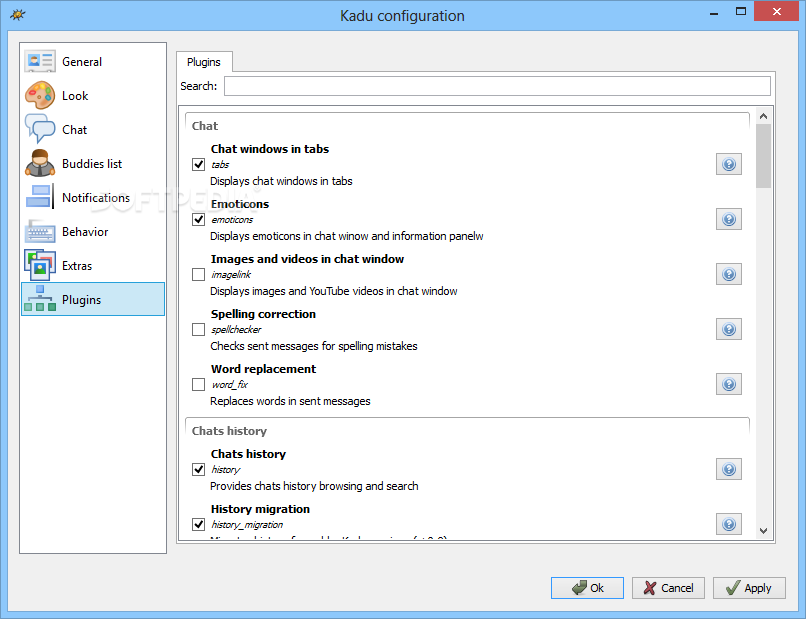The height and width of the screenshot is (619, 806).
Task: Open Notifications settings label
Action: [x=96, y=197]
